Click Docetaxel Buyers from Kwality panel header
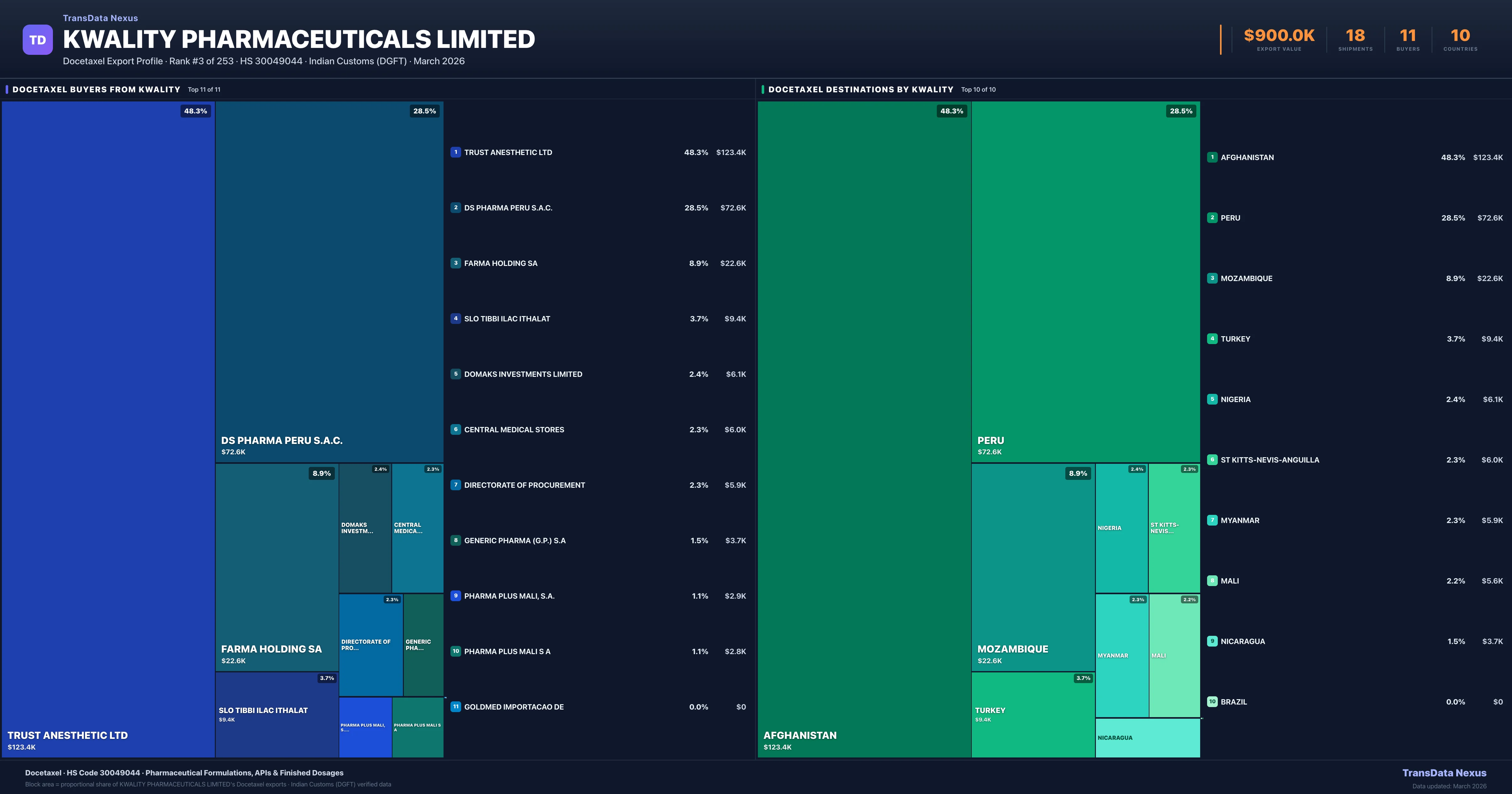Image resolution: width=1512 pixels, height=794 pixels. (96, 89)
